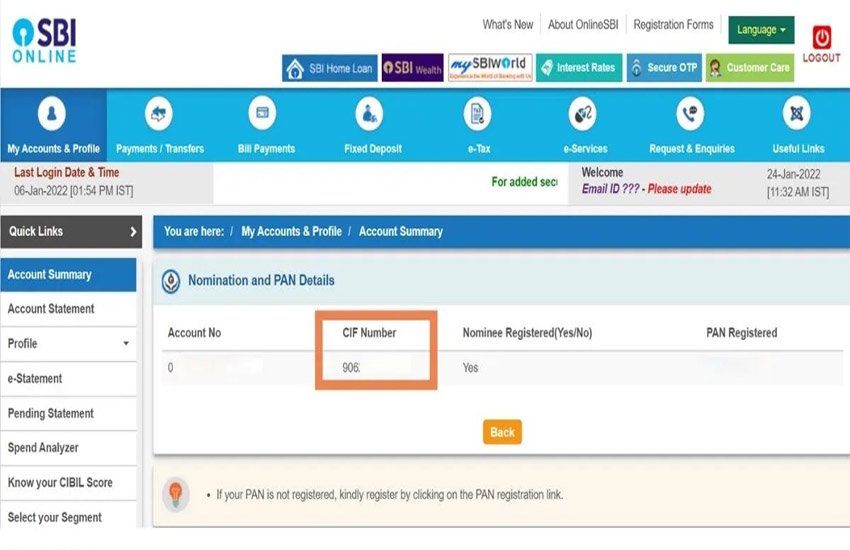Expand the Quick Links chevron

pos(133,232)
